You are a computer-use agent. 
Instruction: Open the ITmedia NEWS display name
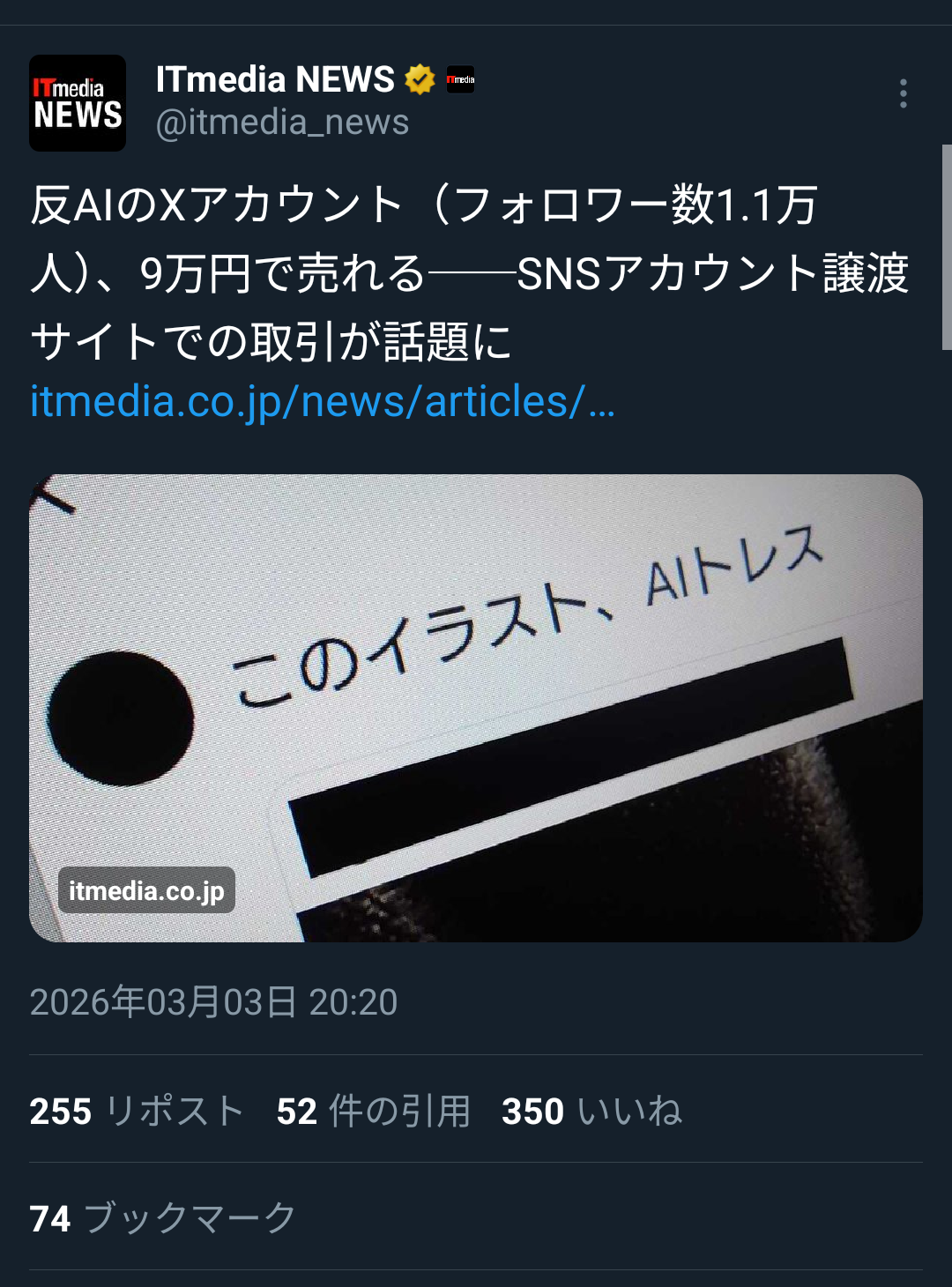tap(275, 79)
